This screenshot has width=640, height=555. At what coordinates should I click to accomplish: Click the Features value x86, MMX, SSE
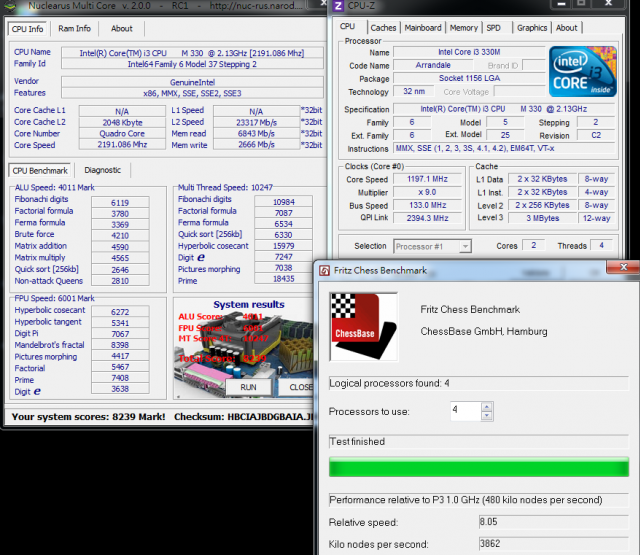(192, 93)
